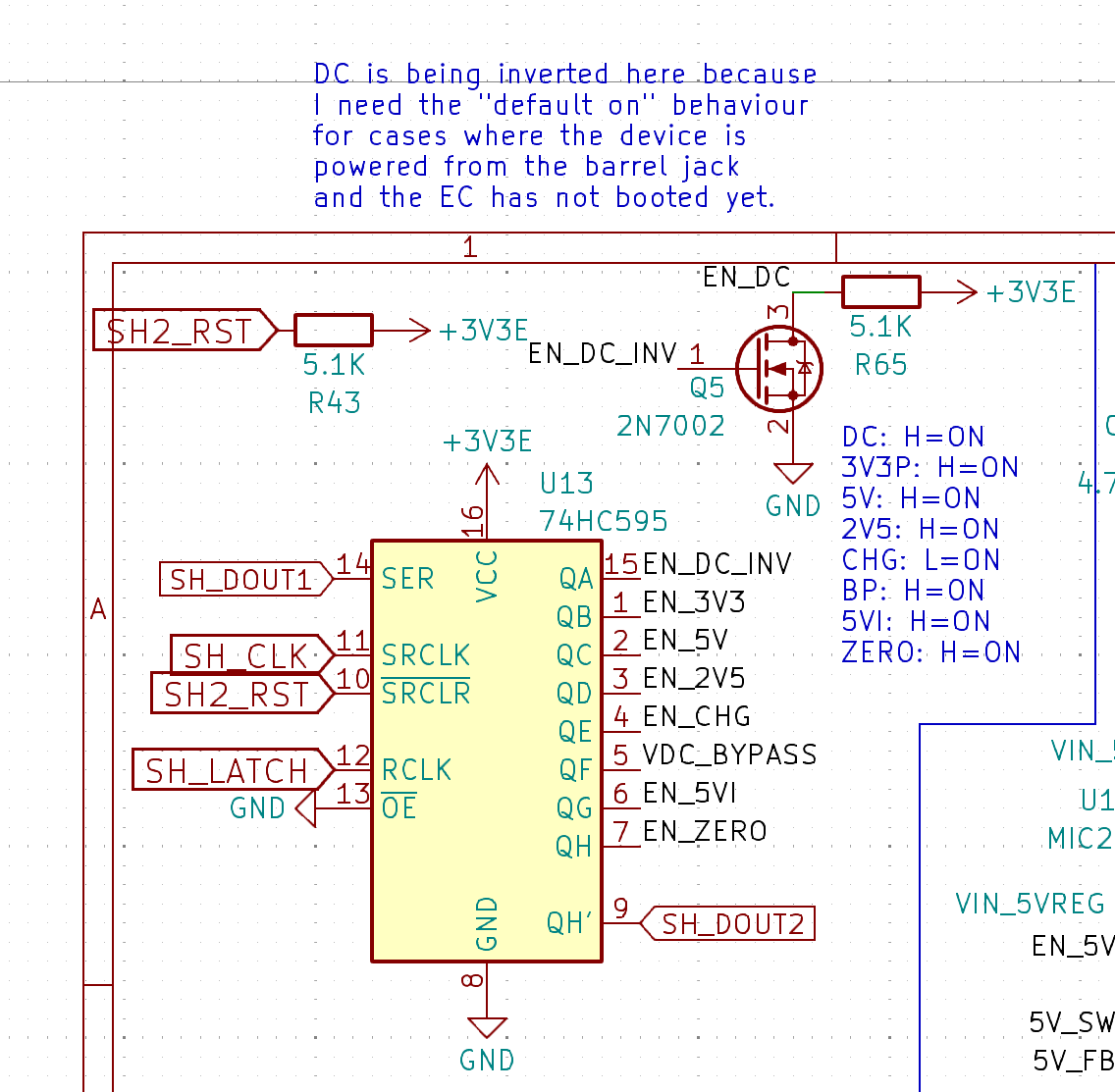Select the Q5 2N7002 MOSFET symbol
Image resolution: width=1115 pixels, height=1092 pixels.
pyautogui.click(x=778, y=369)
